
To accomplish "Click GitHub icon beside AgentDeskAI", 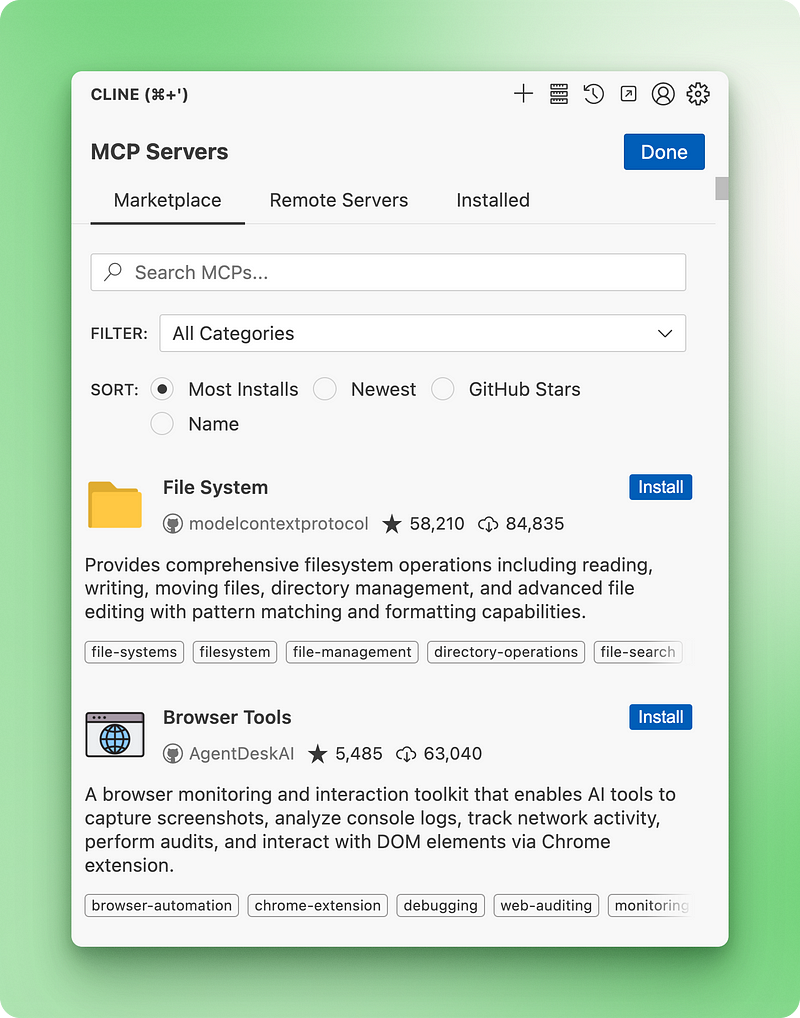I will [x=173, y=754].
